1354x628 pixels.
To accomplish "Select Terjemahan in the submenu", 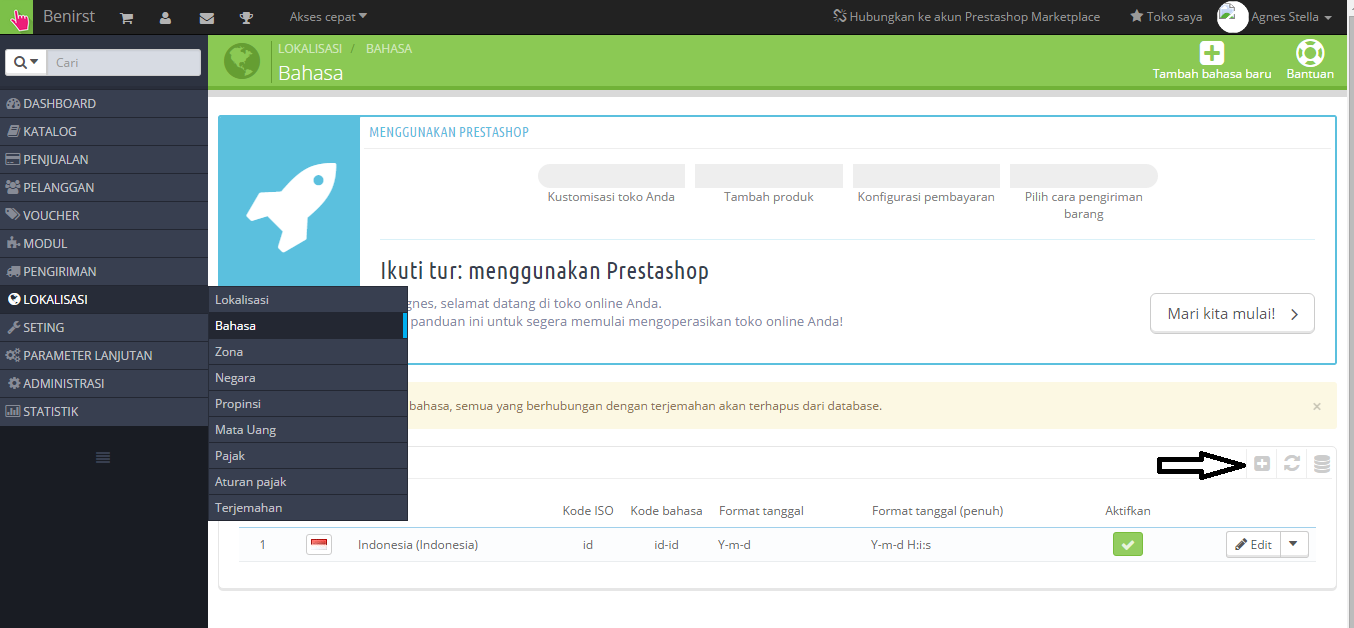I will 308,507.
